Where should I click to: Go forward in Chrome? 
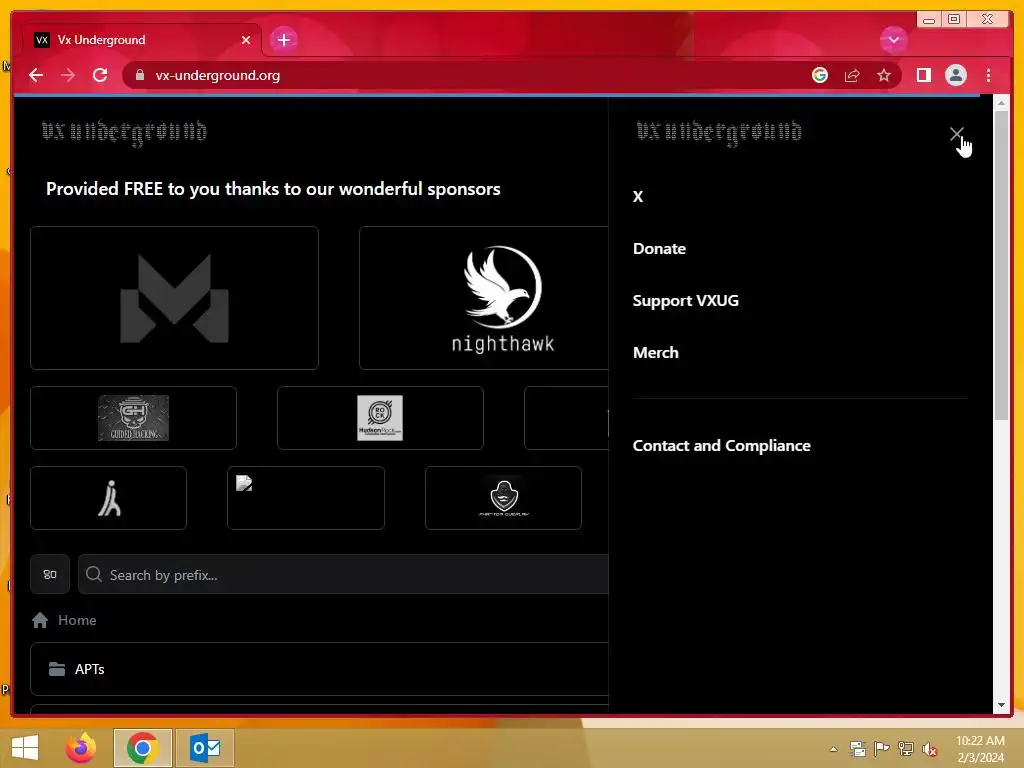68,75
